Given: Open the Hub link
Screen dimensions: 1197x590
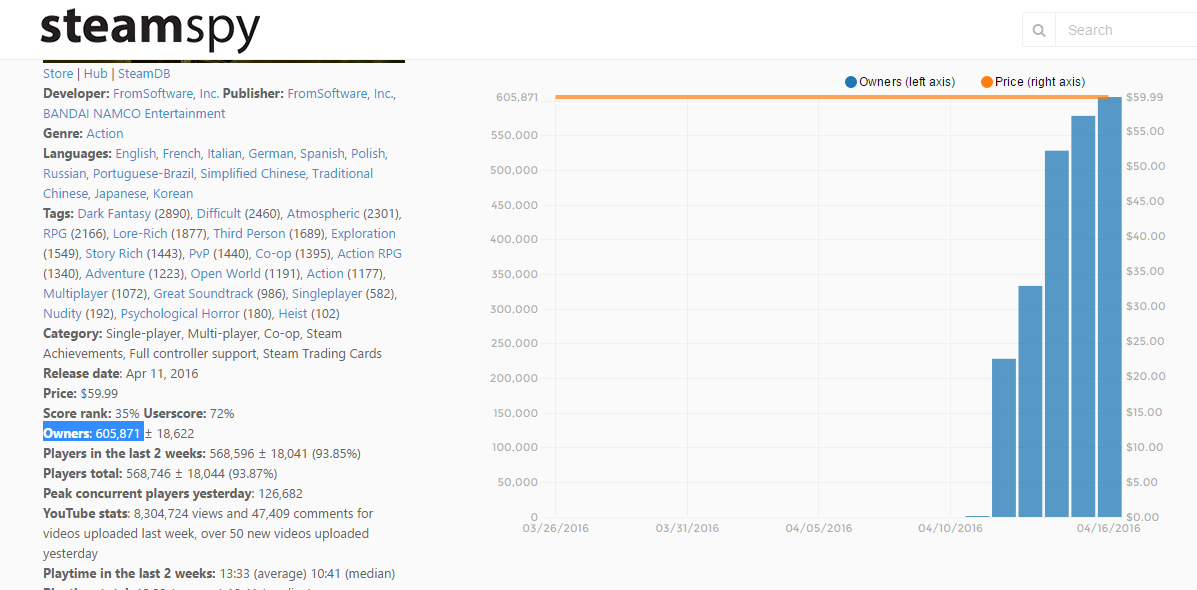Looking at the screenshot, I should coord(95,74).
